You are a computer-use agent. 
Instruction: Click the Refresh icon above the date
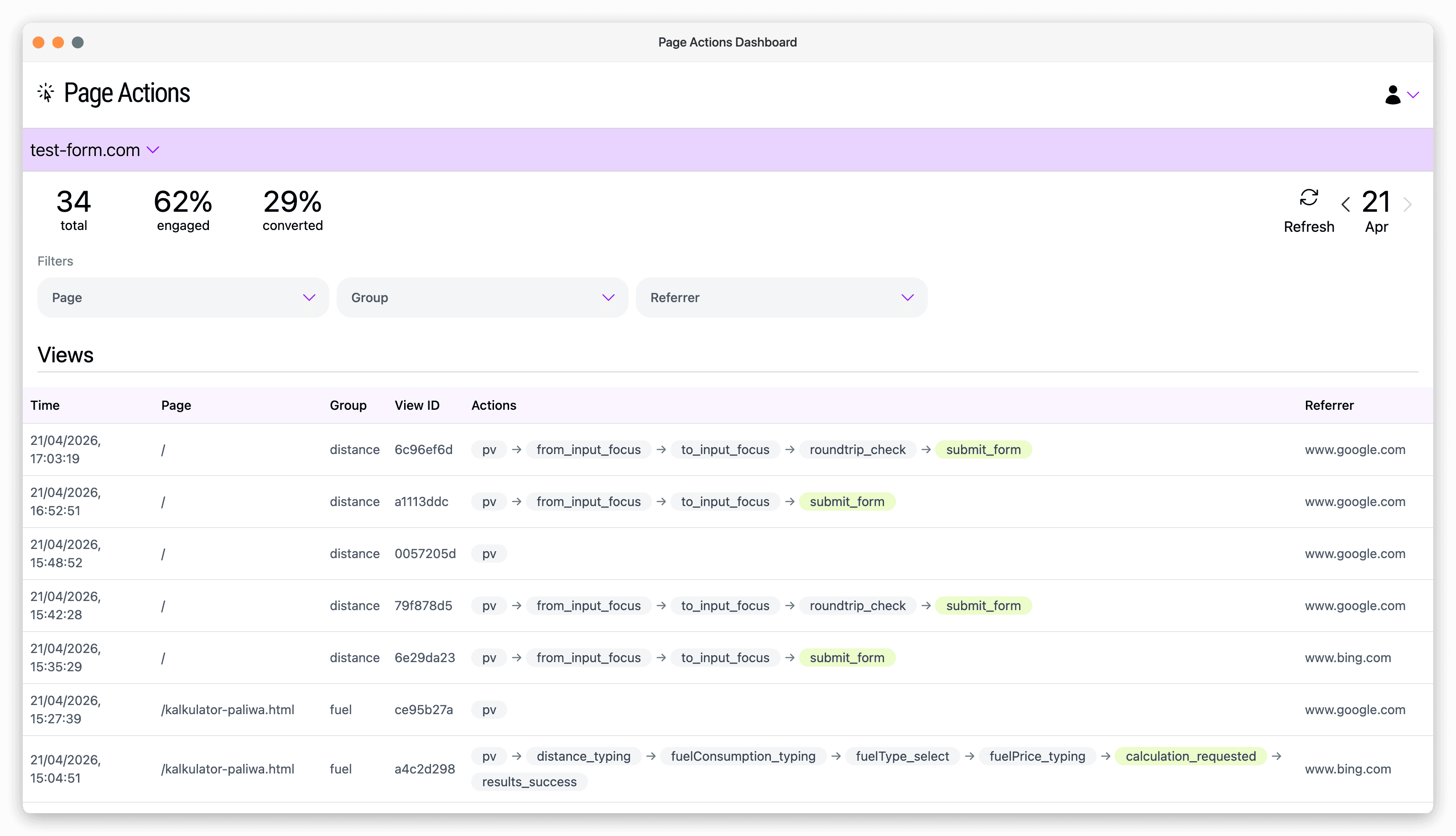point(1309,198)
